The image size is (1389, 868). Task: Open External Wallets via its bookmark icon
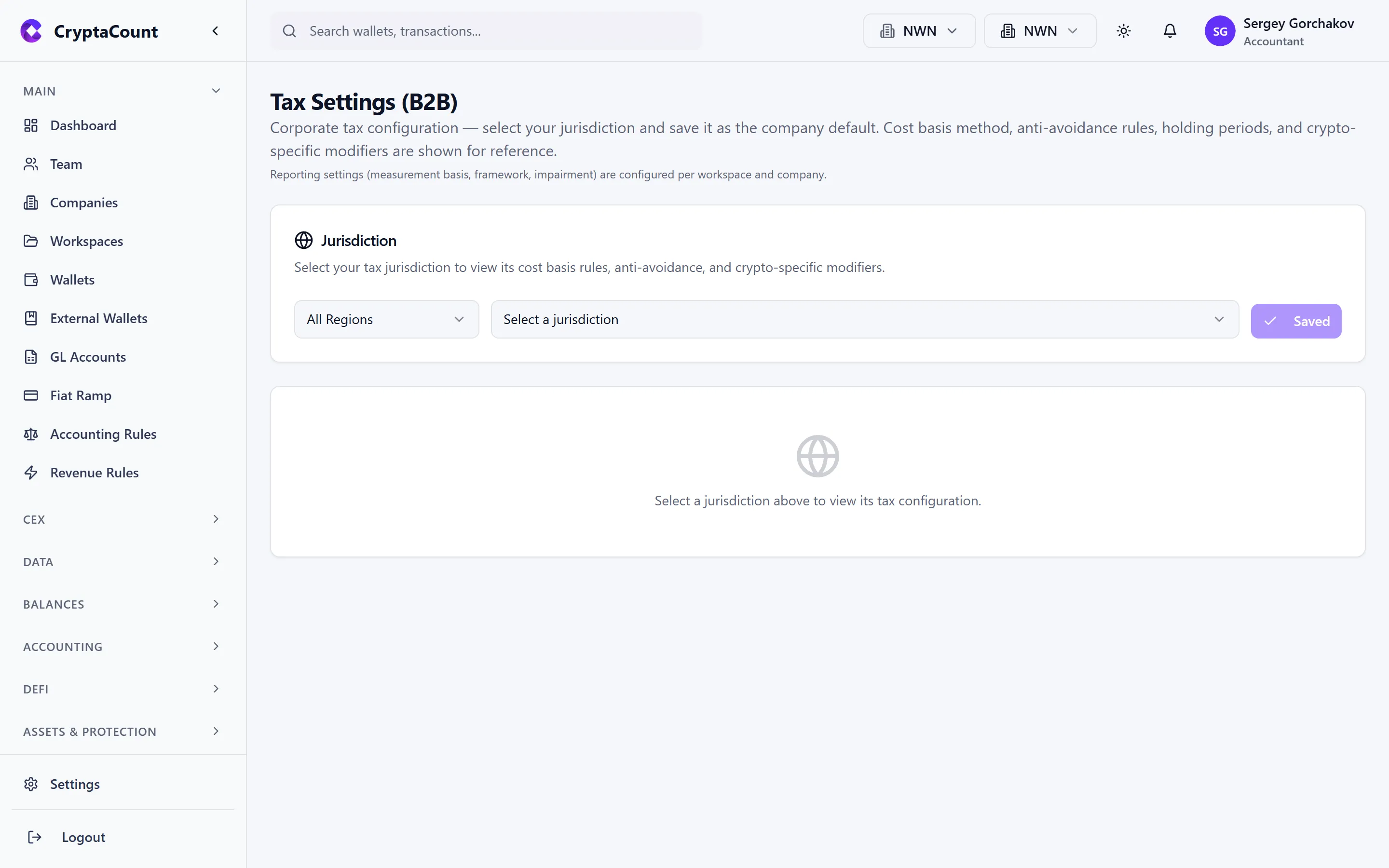click(31, 318)
